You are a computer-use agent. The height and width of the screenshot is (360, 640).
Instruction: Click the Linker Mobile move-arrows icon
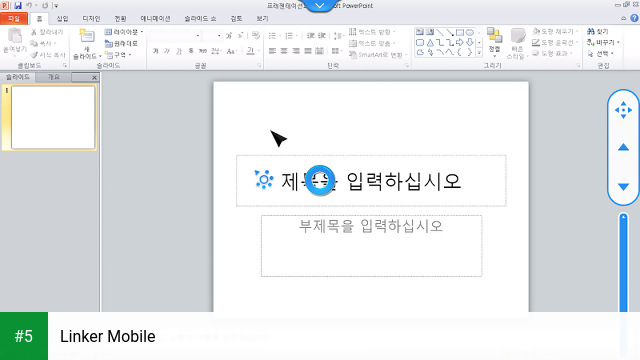point(623,110)
